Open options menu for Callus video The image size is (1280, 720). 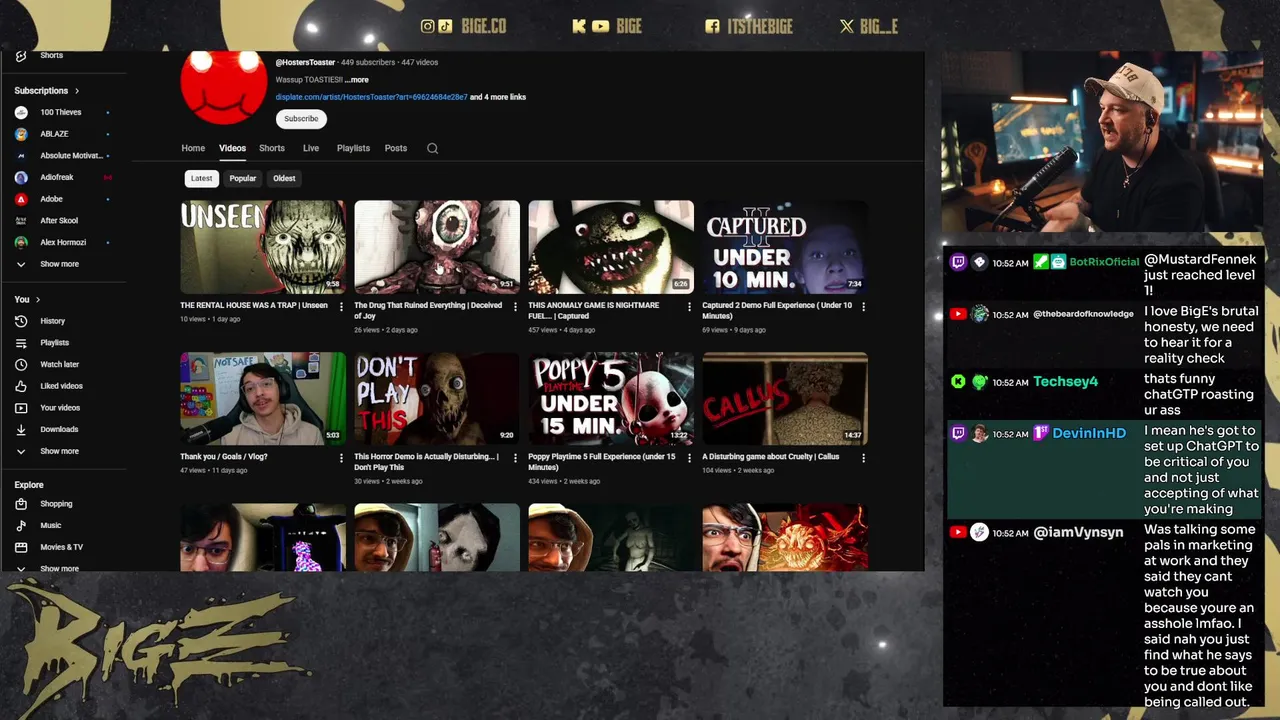pyautogui.click(x=863, y=458)
